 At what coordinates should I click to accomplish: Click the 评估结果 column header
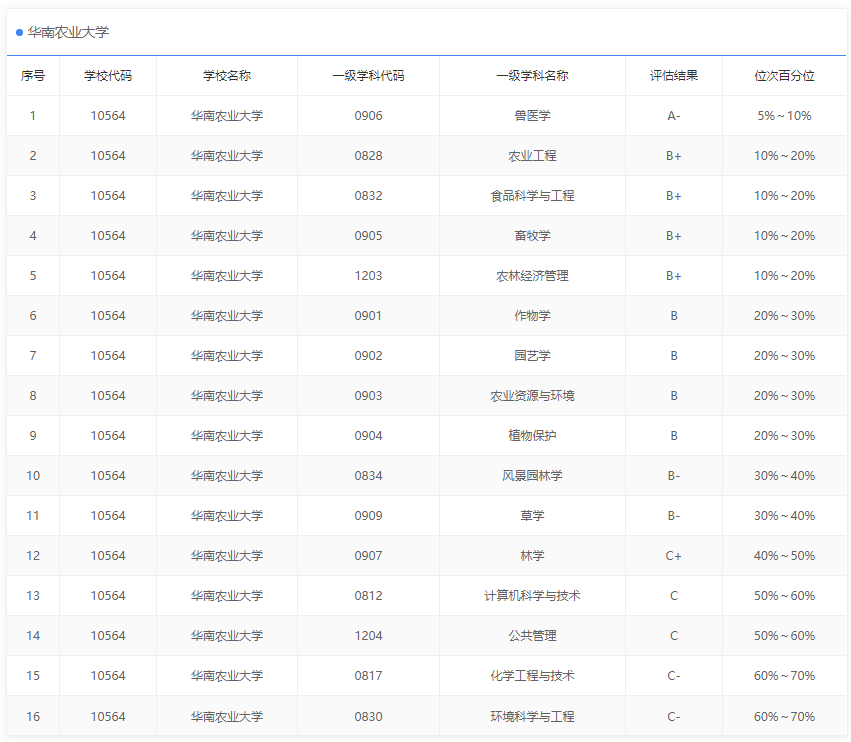[674, 75]
